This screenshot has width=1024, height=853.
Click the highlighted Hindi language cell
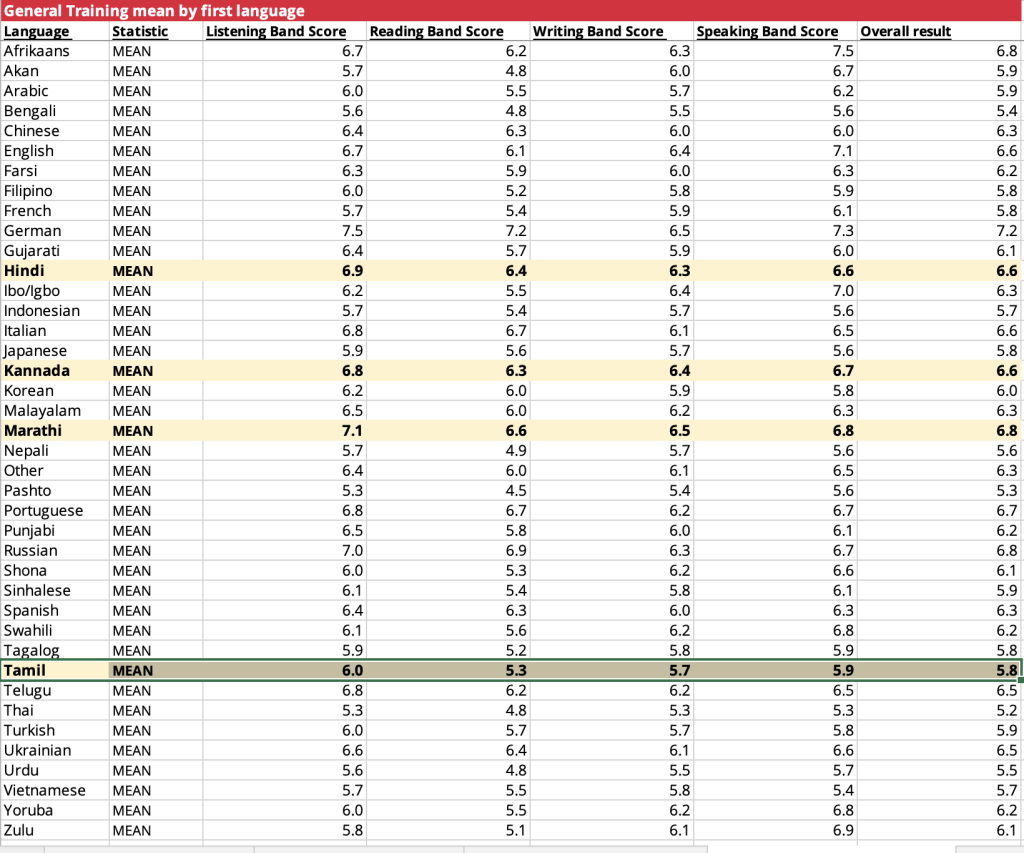tap(25, 271)
